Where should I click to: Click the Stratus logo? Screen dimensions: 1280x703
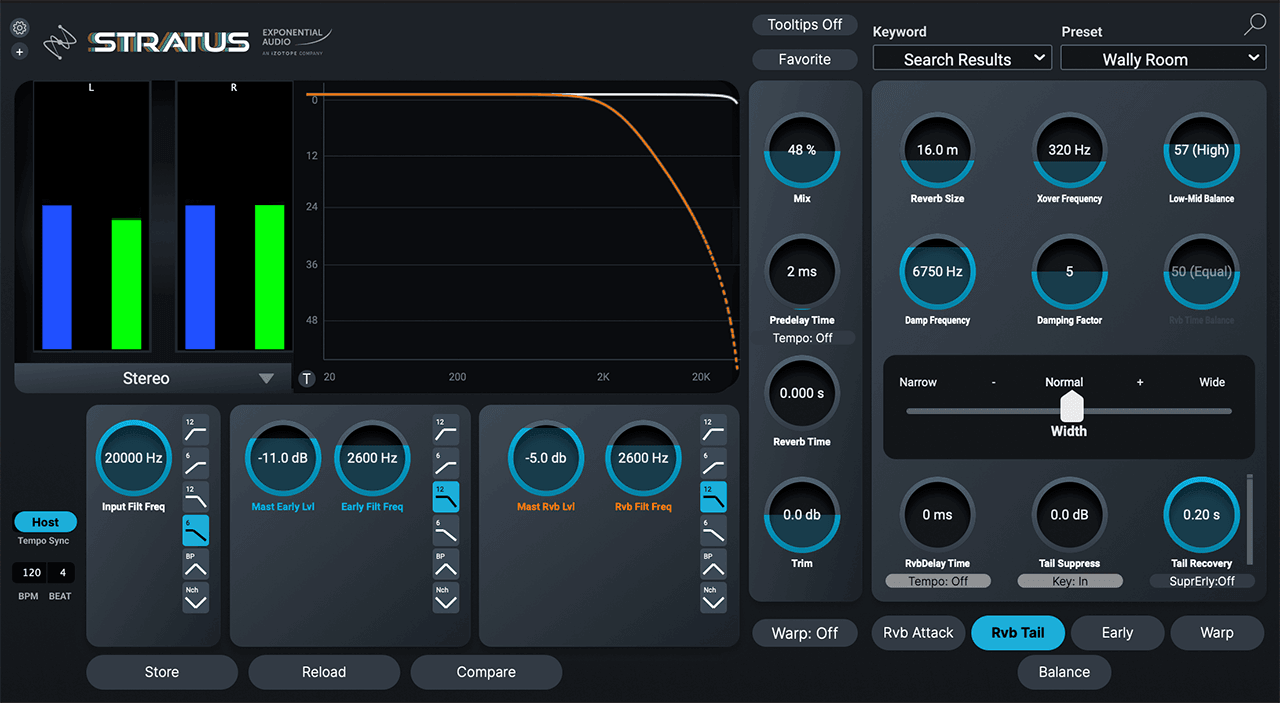pos(168,41)
